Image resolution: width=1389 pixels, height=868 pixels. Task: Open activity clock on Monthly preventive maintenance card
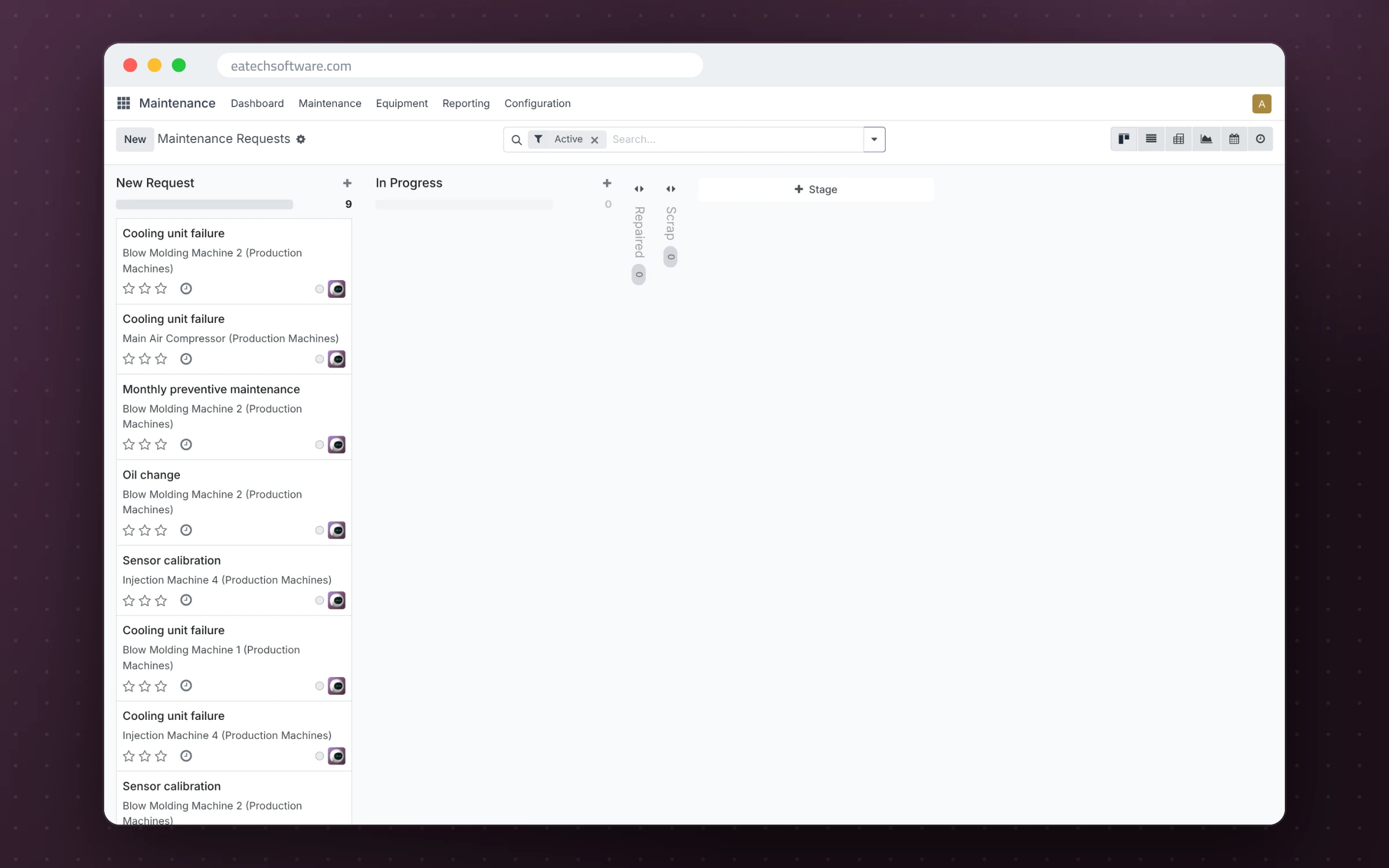coord(186,444)
